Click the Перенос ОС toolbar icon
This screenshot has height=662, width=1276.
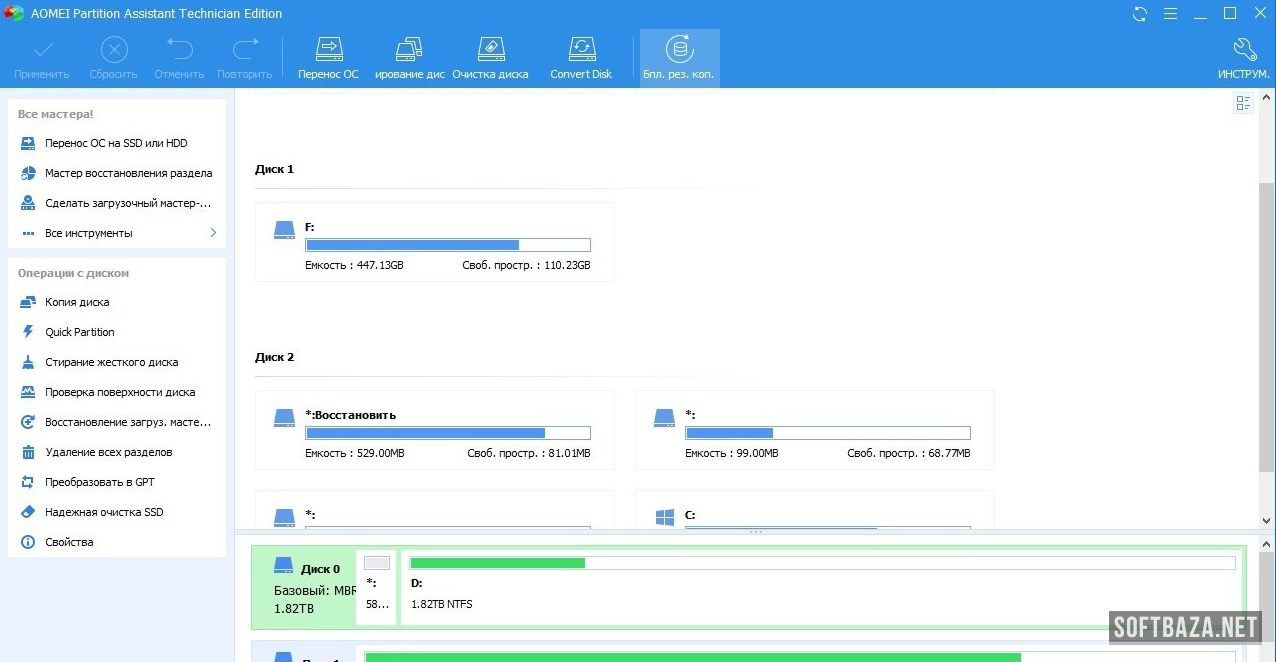pyautogui.click(x=328, y=58)
